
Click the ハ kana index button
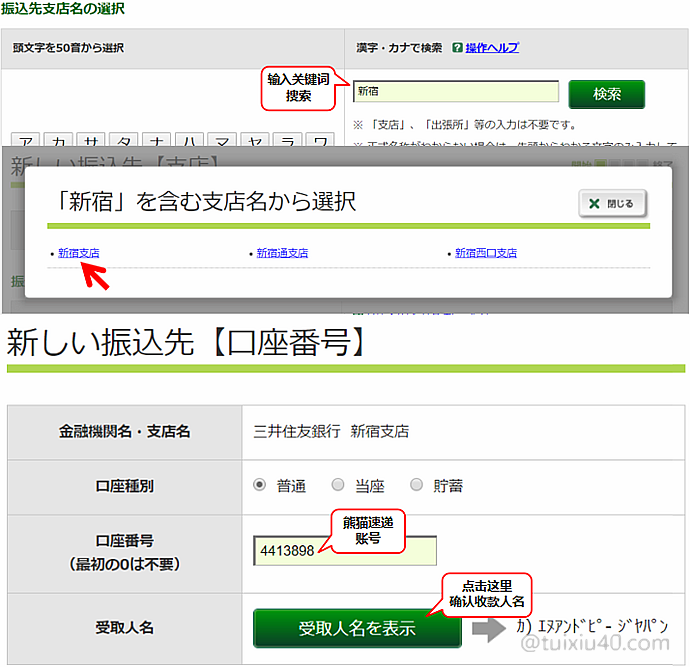pyautogui.click(x=189, y=139)
